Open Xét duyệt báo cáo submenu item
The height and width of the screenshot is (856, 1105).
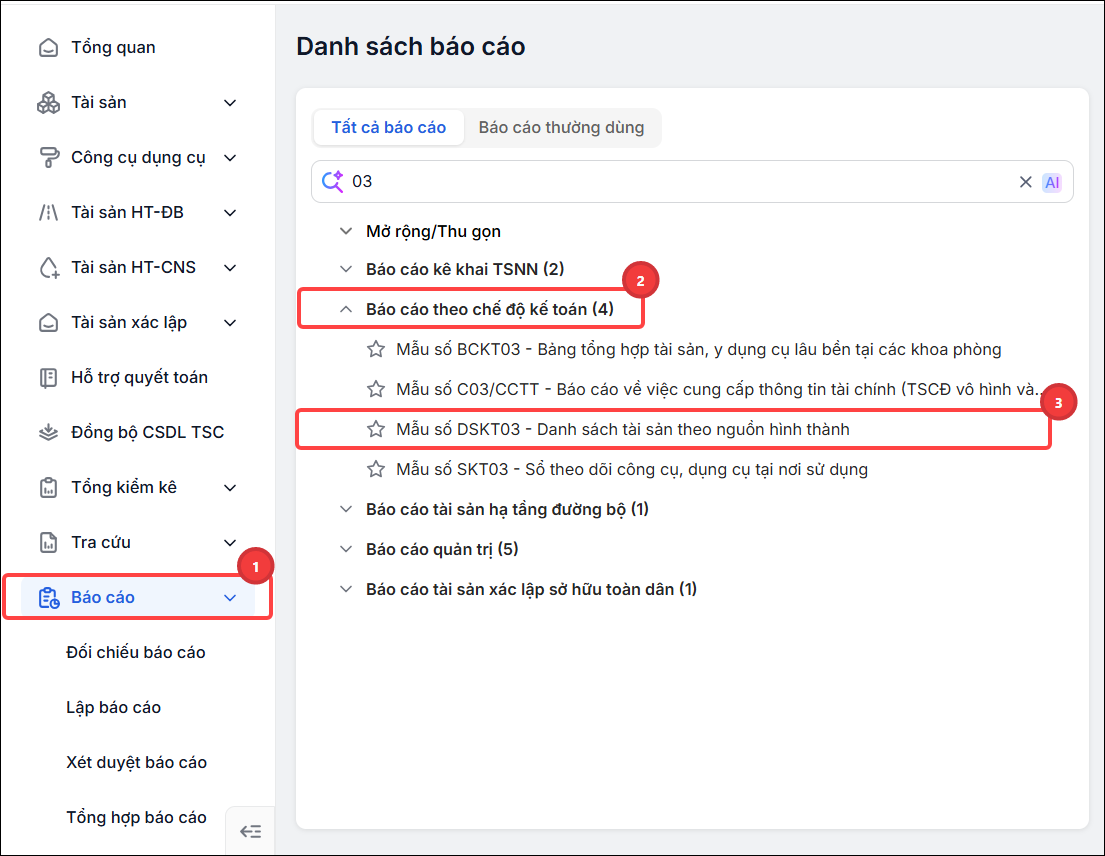point(137,762)
